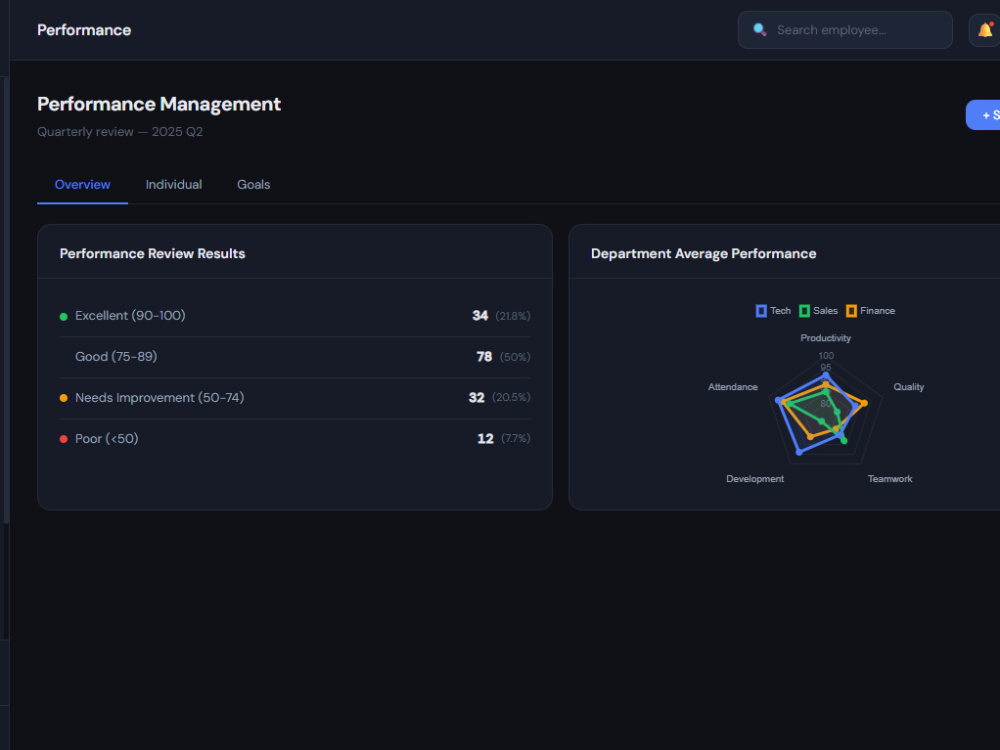Select the Poor (<50) row
This screenshot has height=750, width=1000.
coord(295,439)
